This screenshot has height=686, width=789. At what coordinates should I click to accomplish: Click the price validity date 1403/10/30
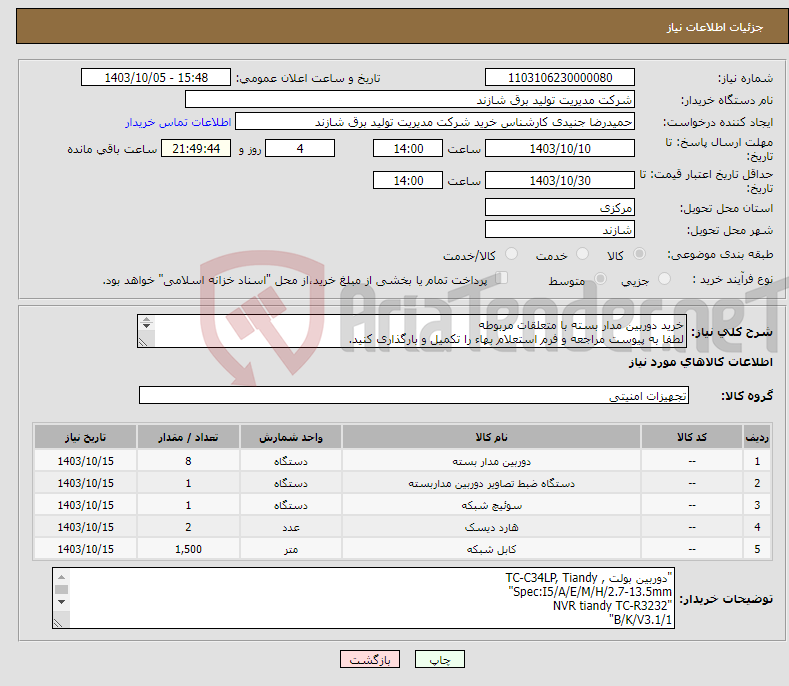(x=560, y=180)
